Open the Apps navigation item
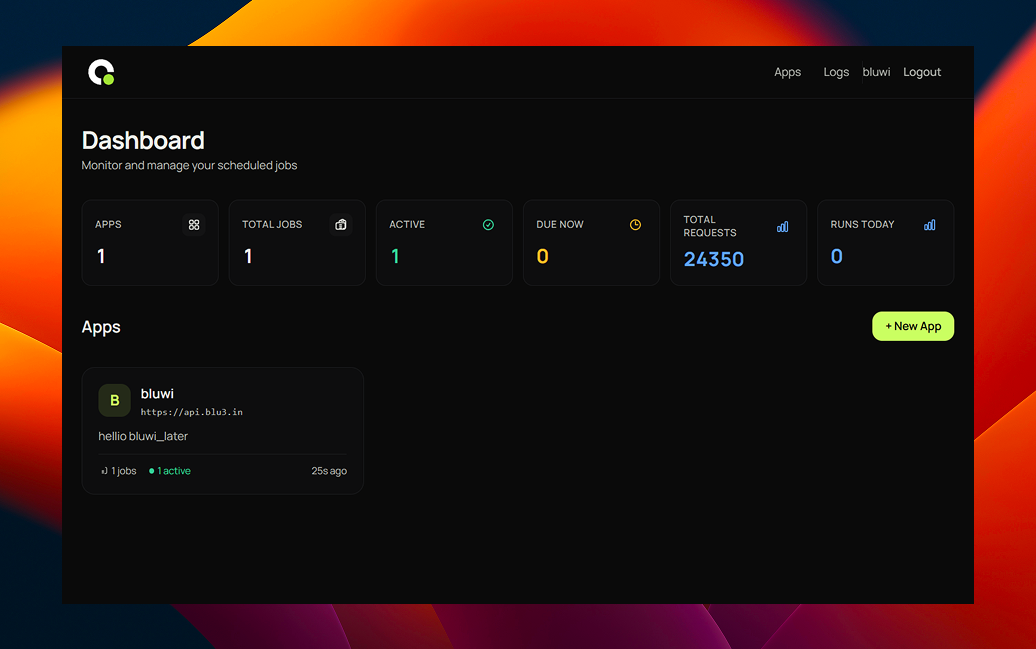Viewport: 1036px width, 649px height. pos(788,72)
